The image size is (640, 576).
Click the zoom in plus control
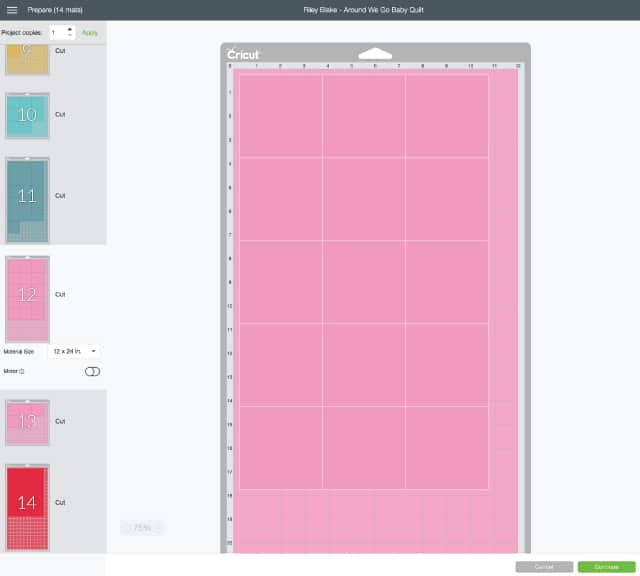point(160,527)
